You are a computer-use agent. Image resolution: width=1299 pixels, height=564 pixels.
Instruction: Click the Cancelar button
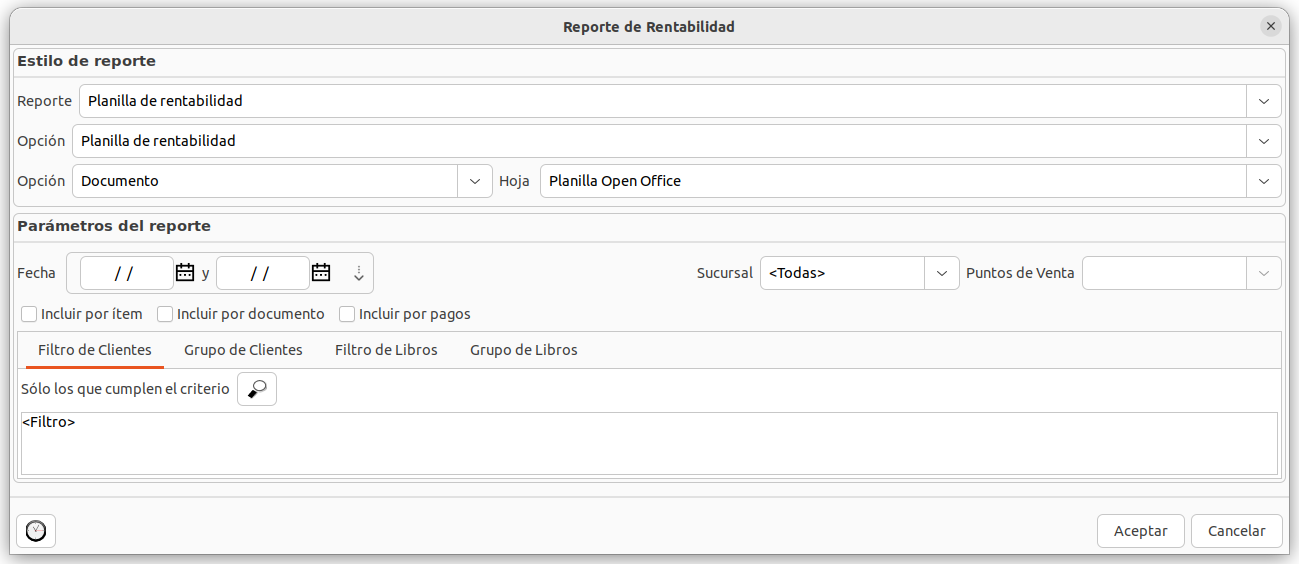tap(1236, 531)
